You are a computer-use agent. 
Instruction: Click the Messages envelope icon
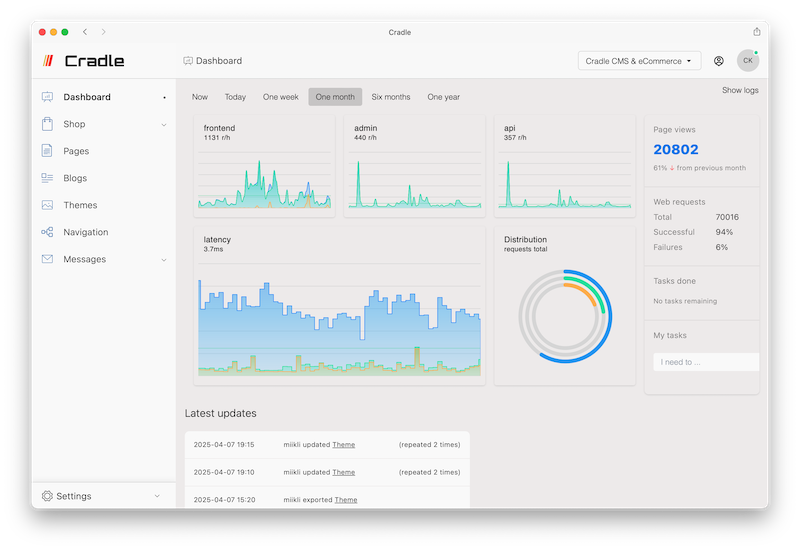click(x=47, y=259)
